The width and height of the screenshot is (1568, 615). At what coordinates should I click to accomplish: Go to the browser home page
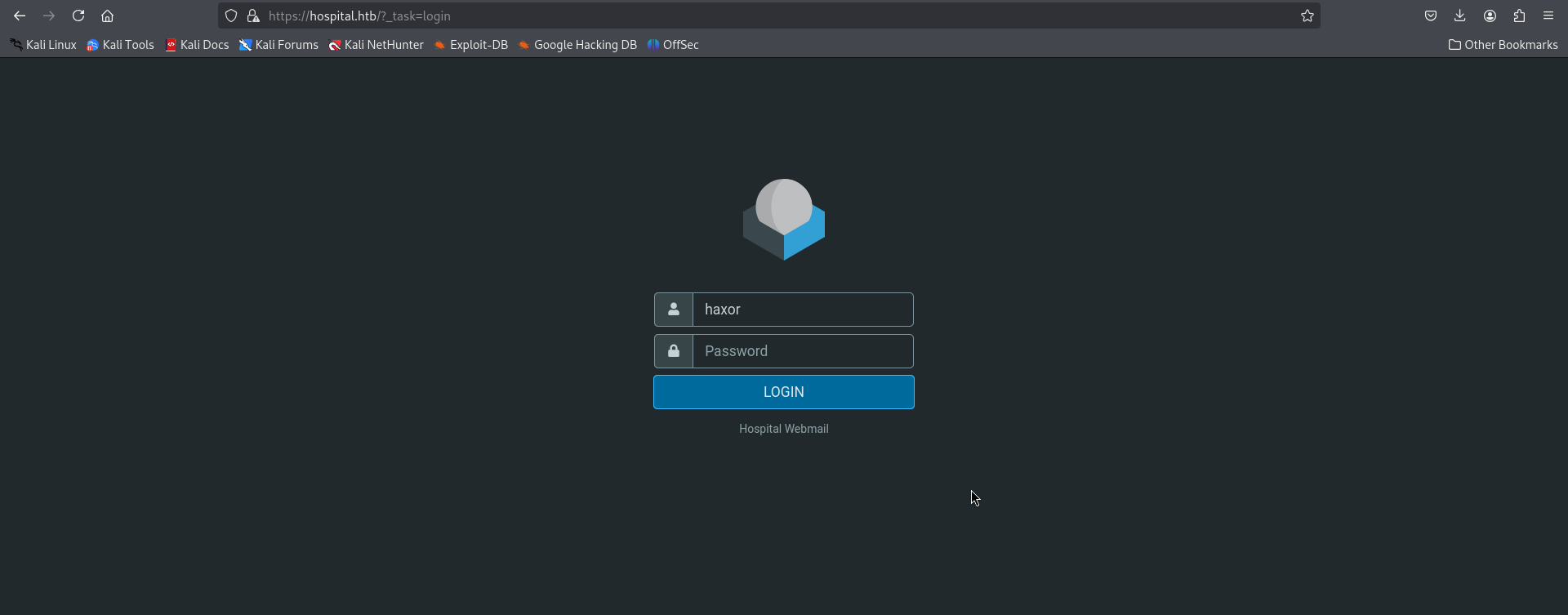click(107, 16)
